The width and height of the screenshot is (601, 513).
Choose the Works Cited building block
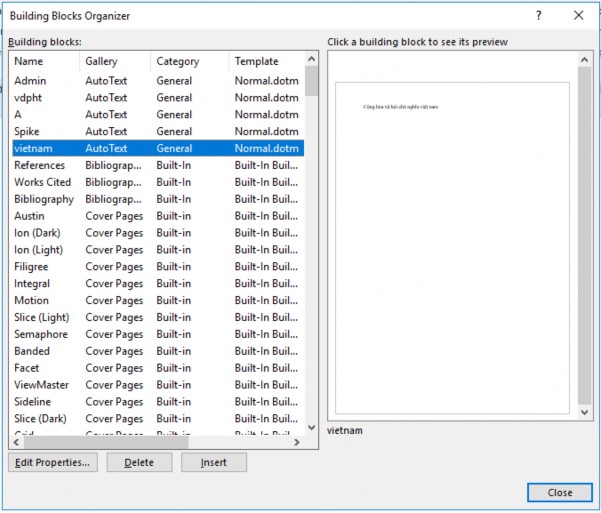(x=42, y=182)
